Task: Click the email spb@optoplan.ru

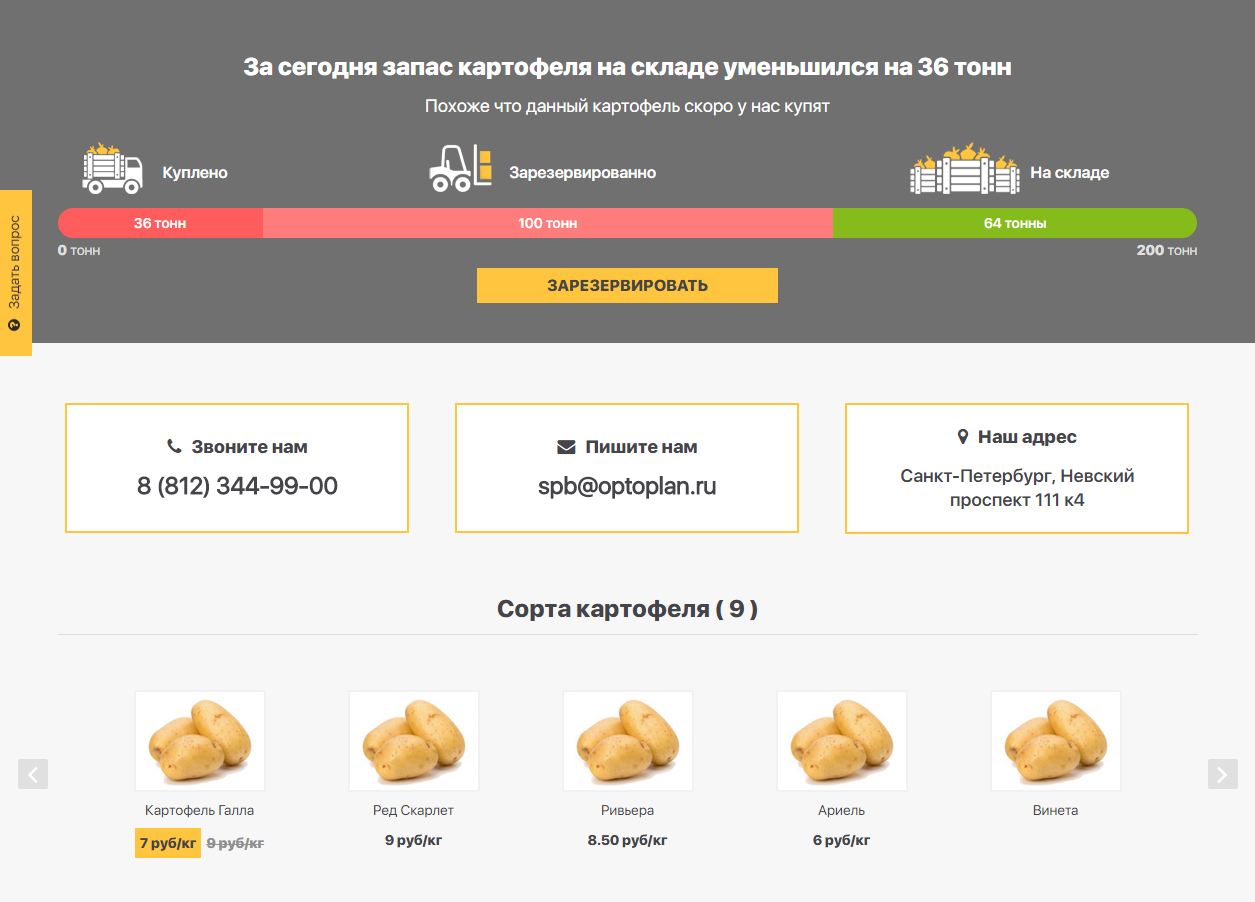Action: pyautogui.click(x=627, y=487)
